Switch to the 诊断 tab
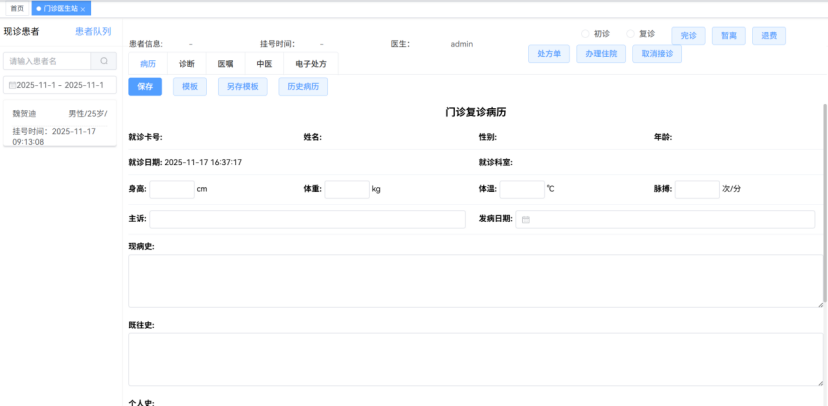Viewport: 828px width, 406px height. 187,64
